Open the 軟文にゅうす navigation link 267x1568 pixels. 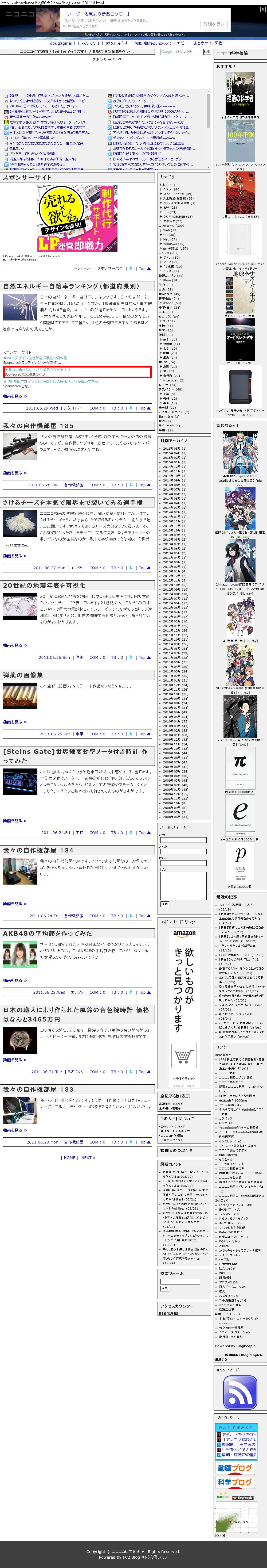click(117, 43)
